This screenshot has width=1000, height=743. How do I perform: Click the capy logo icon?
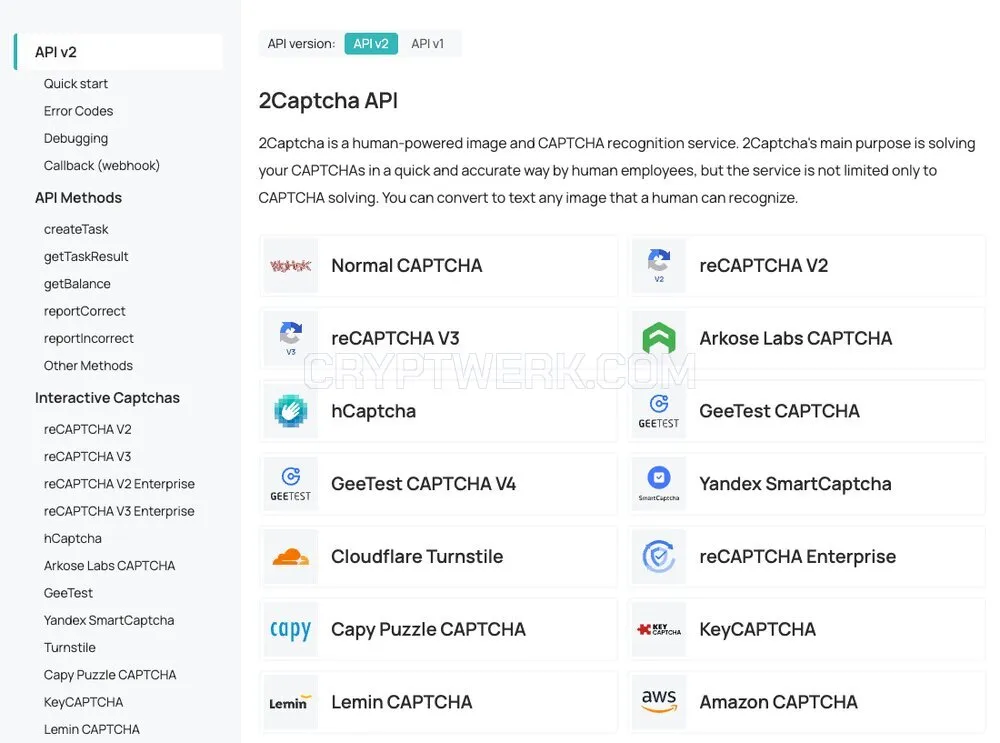click(x=291, y=629)
